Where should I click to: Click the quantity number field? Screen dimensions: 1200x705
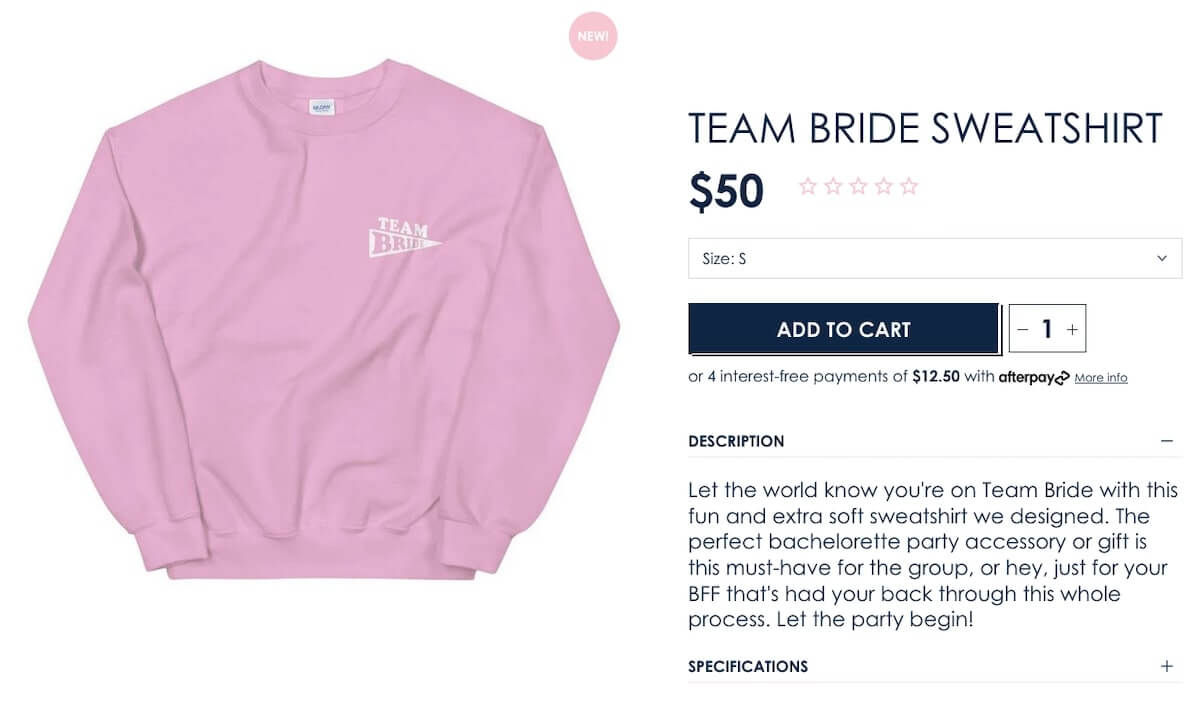point(1047,329)
